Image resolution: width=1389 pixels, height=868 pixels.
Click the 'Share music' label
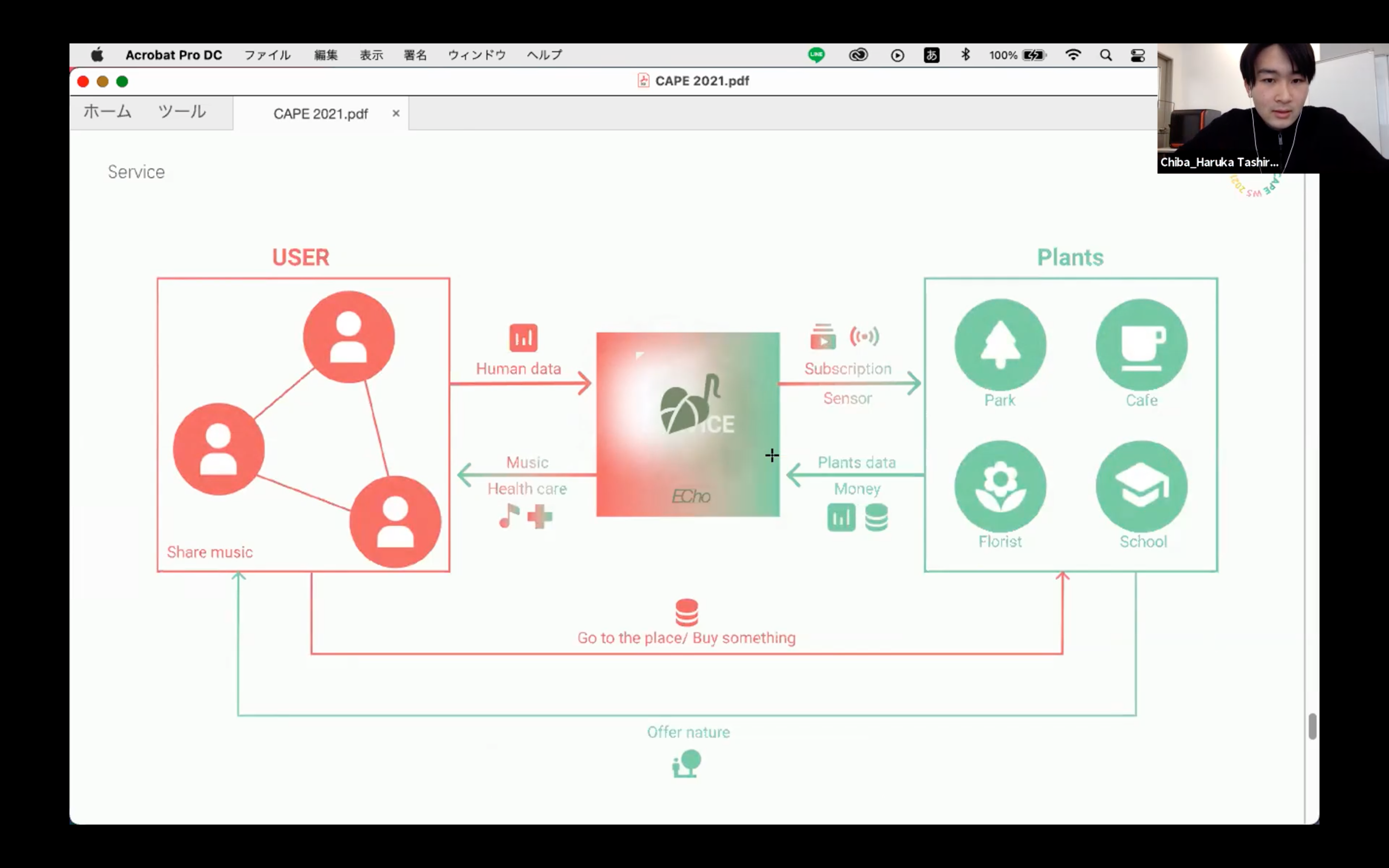pyautogui.click(x=209, y=552)
